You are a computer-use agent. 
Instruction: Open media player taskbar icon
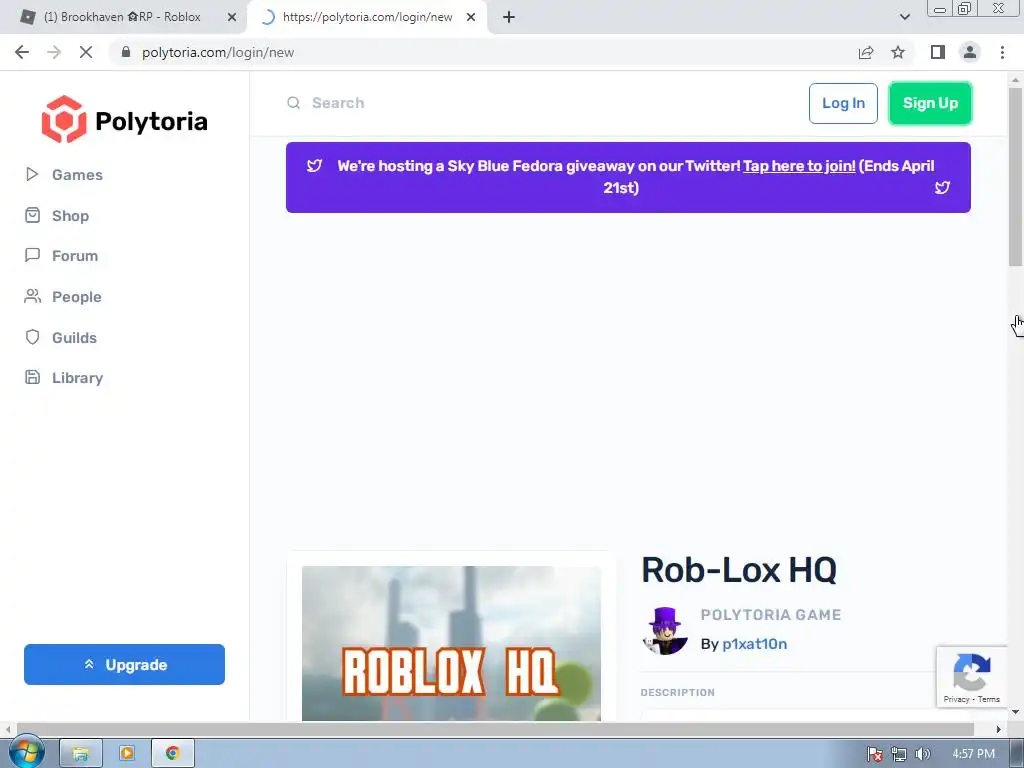pyautogui.click(x=127, y=754)
